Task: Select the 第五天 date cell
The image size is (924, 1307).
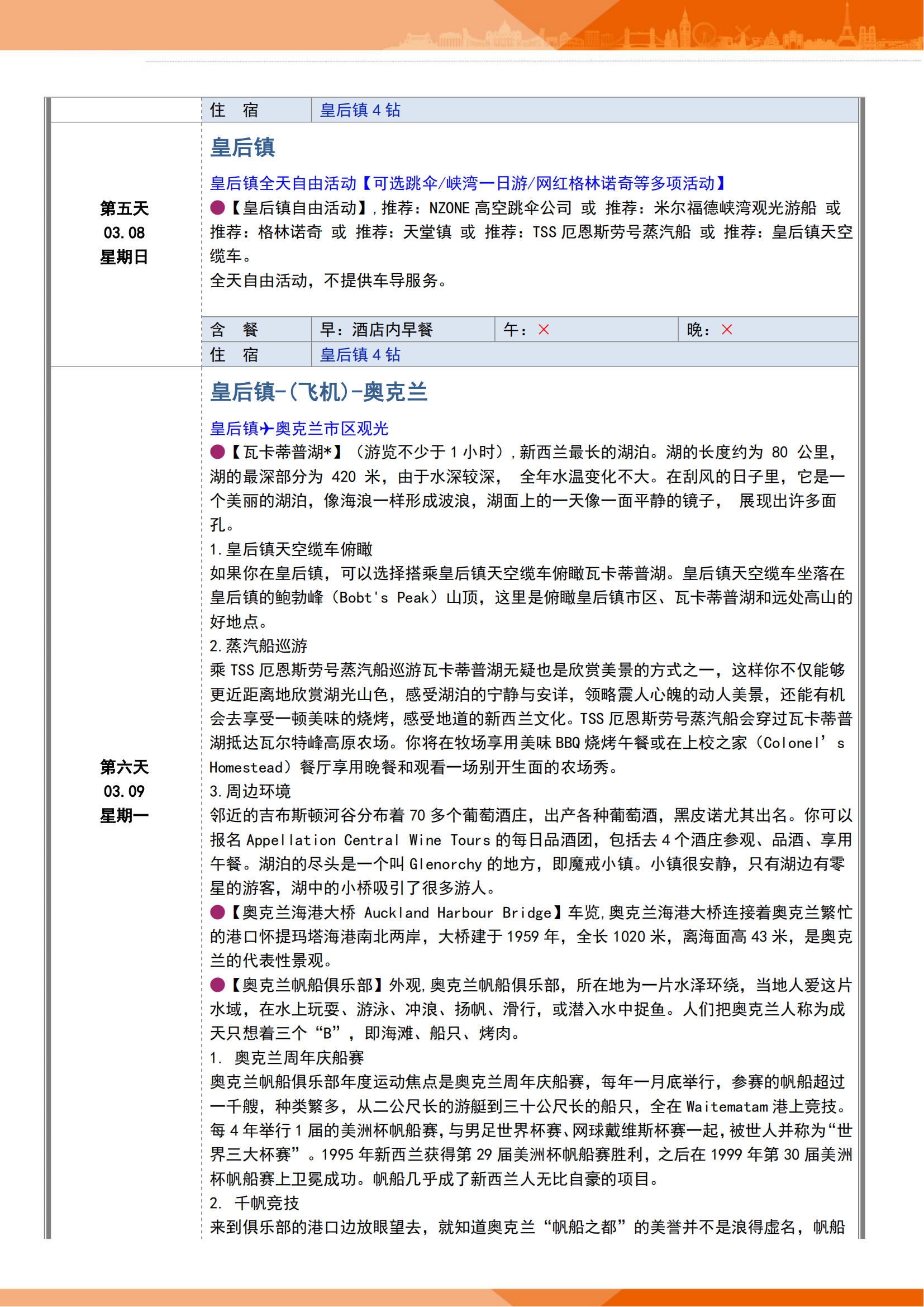Action: (x=124, y=233)
